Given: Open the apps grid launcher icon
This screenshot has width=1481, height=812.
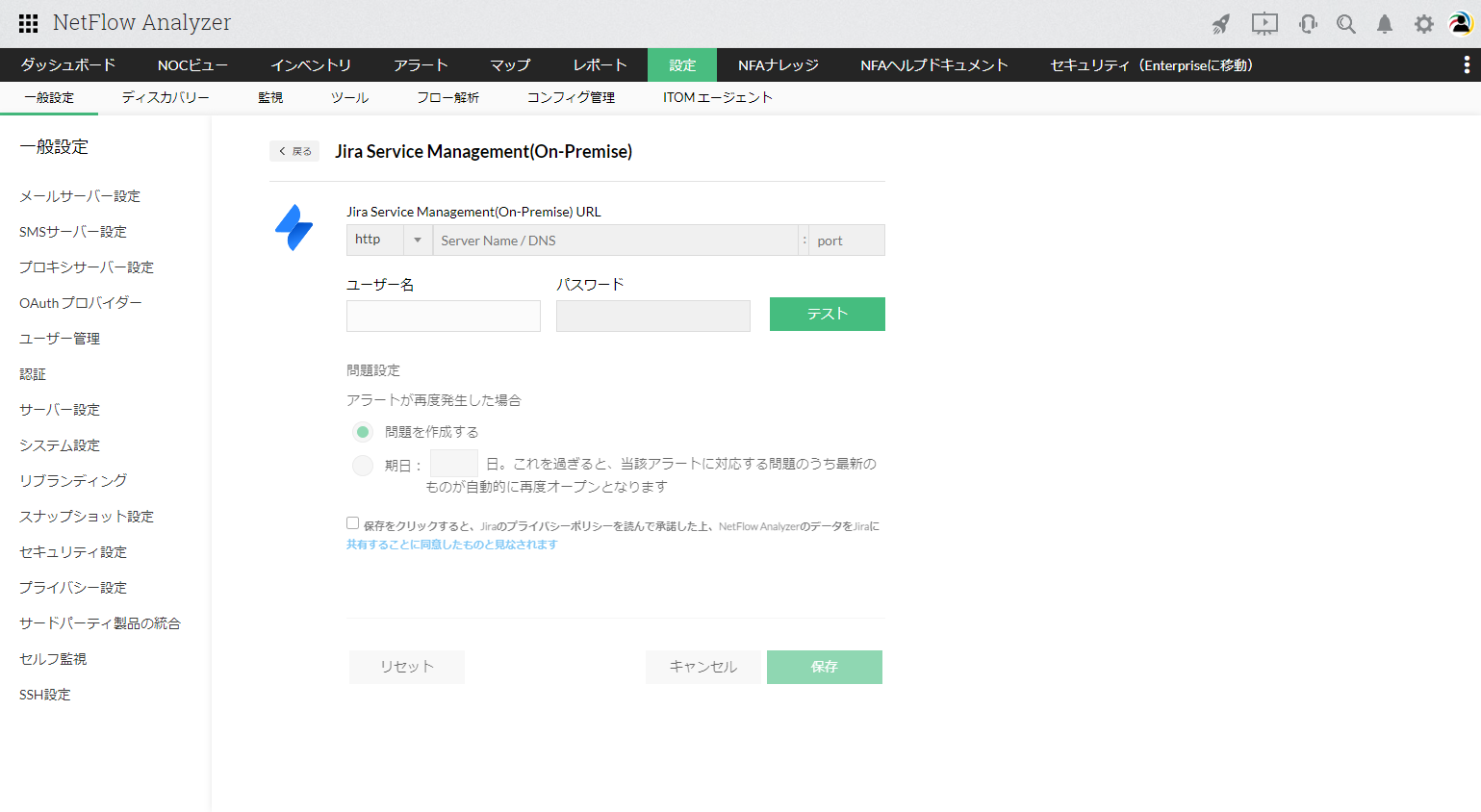Looking at the screenshot, I should (29, 23).
